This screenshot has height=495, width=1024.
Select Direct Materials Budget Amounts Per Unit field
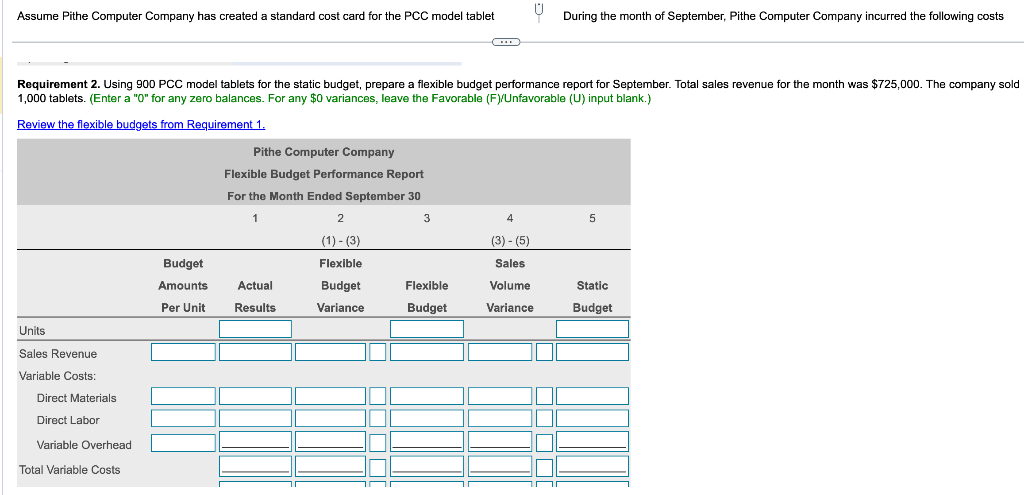pos(184,396)
